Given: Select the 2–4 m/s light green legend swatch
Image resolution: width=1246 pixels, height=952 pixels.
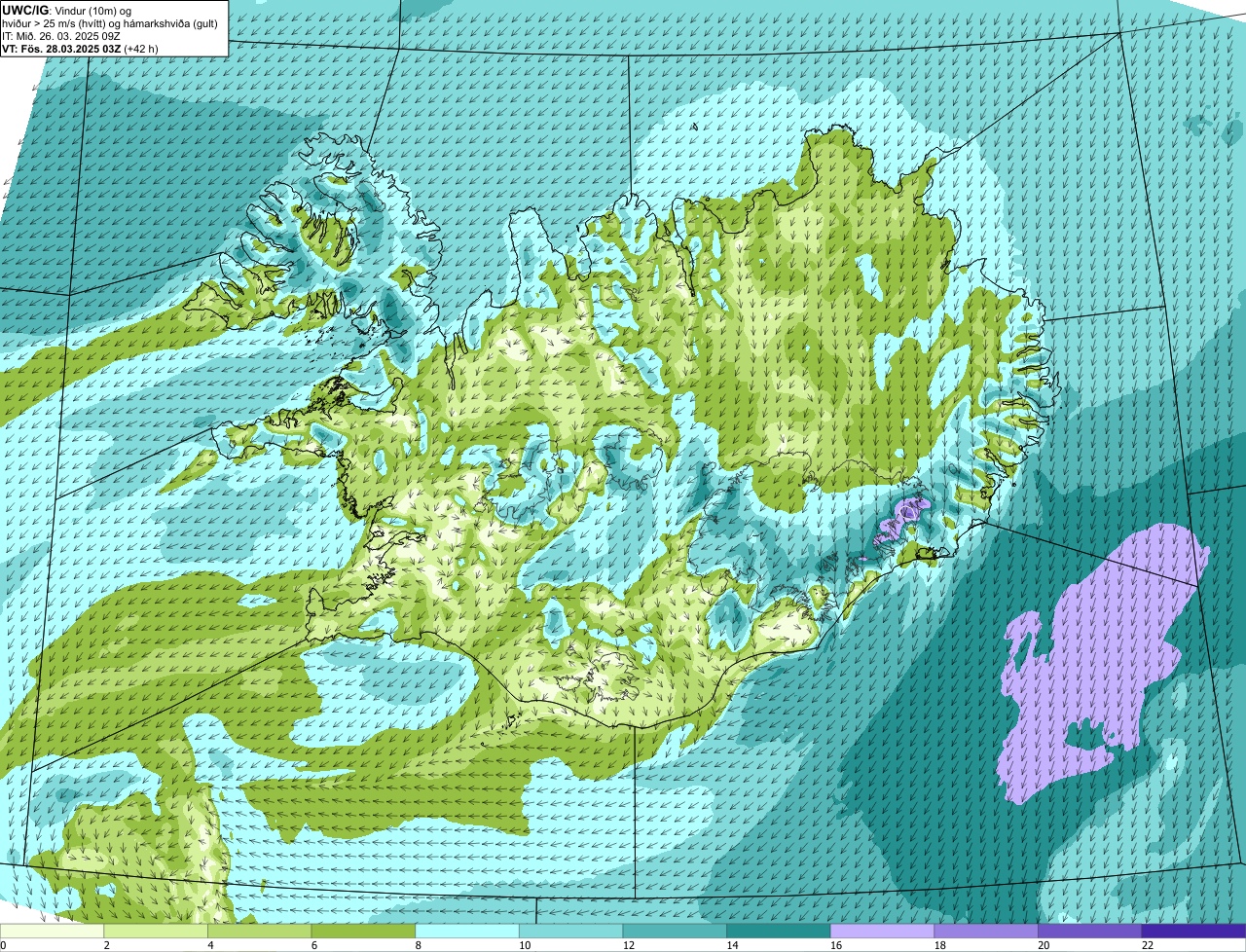Looking at the screenshot, I should (156, 931).
